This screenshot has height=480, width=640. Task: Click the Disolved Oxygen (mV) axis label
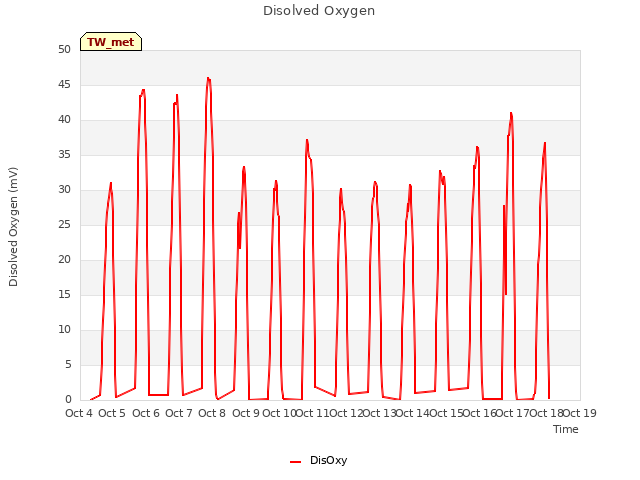pos(13,227)
